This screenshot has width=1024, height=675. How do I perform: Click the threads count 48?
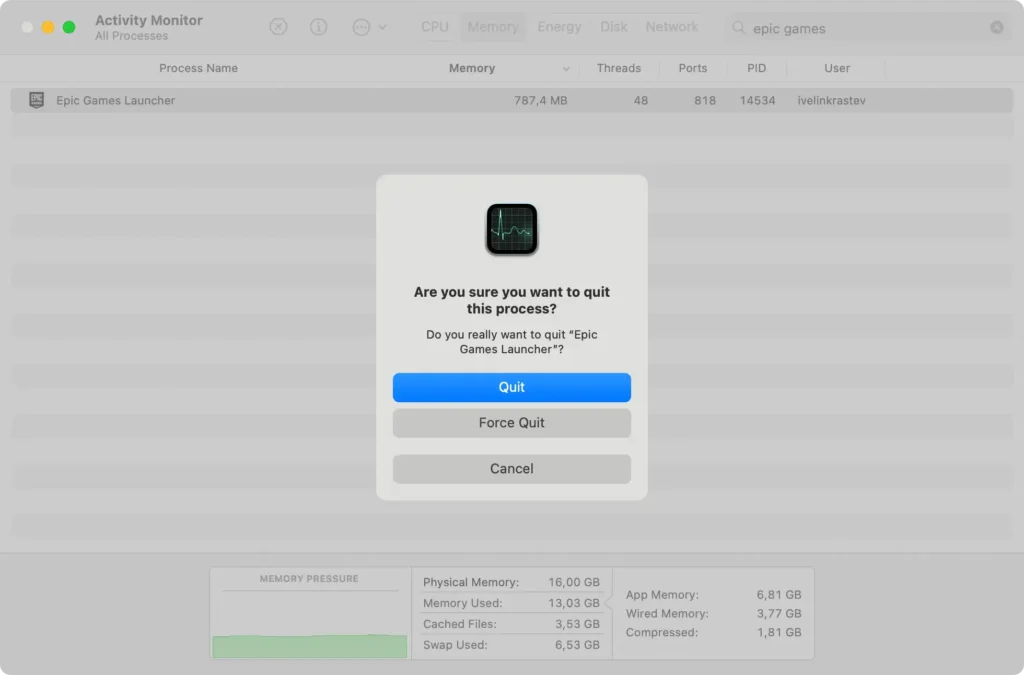pos(641,101)
